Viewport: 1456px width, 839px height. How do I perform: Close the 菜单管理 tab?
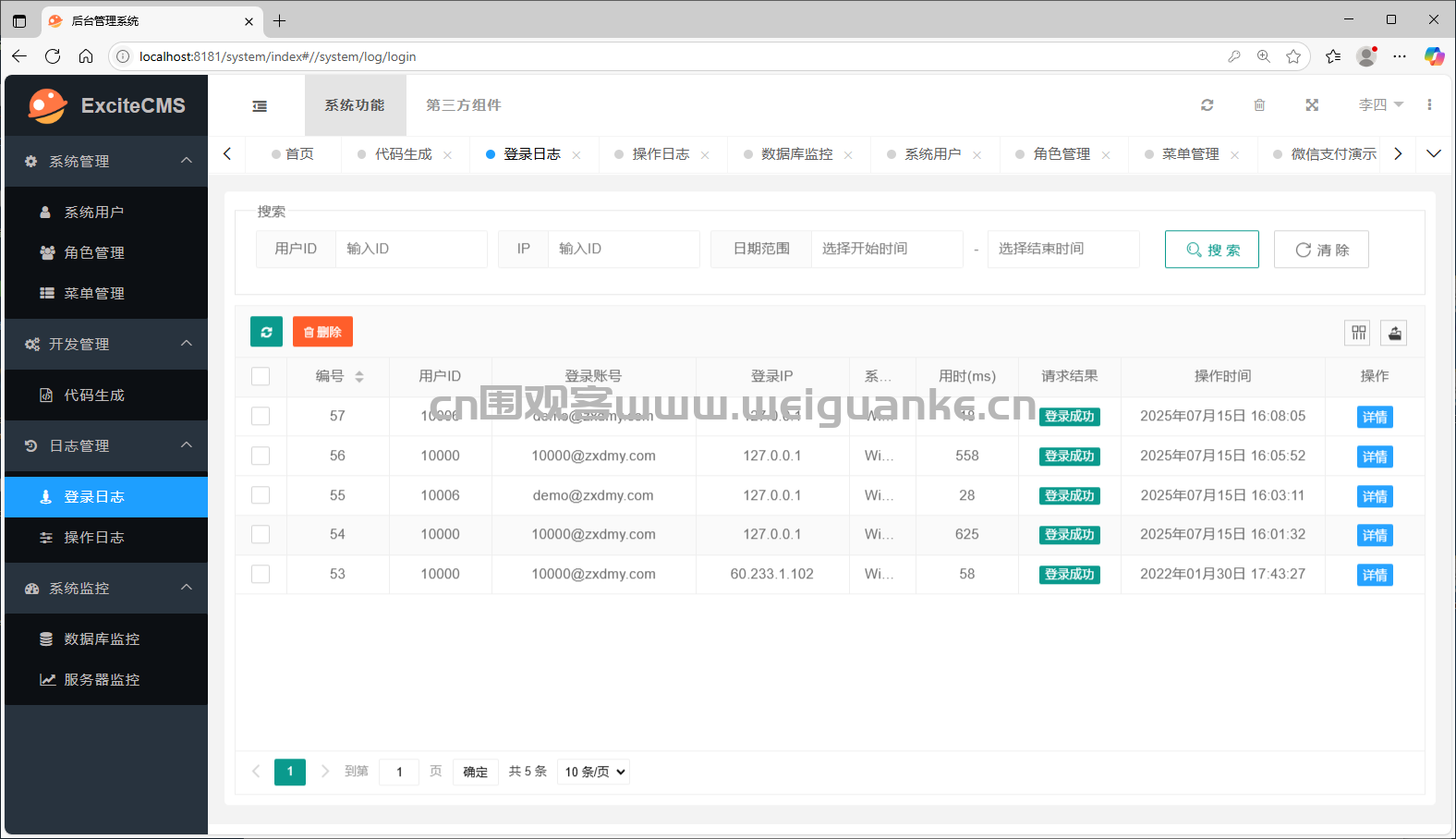[x=1234, y=155]
